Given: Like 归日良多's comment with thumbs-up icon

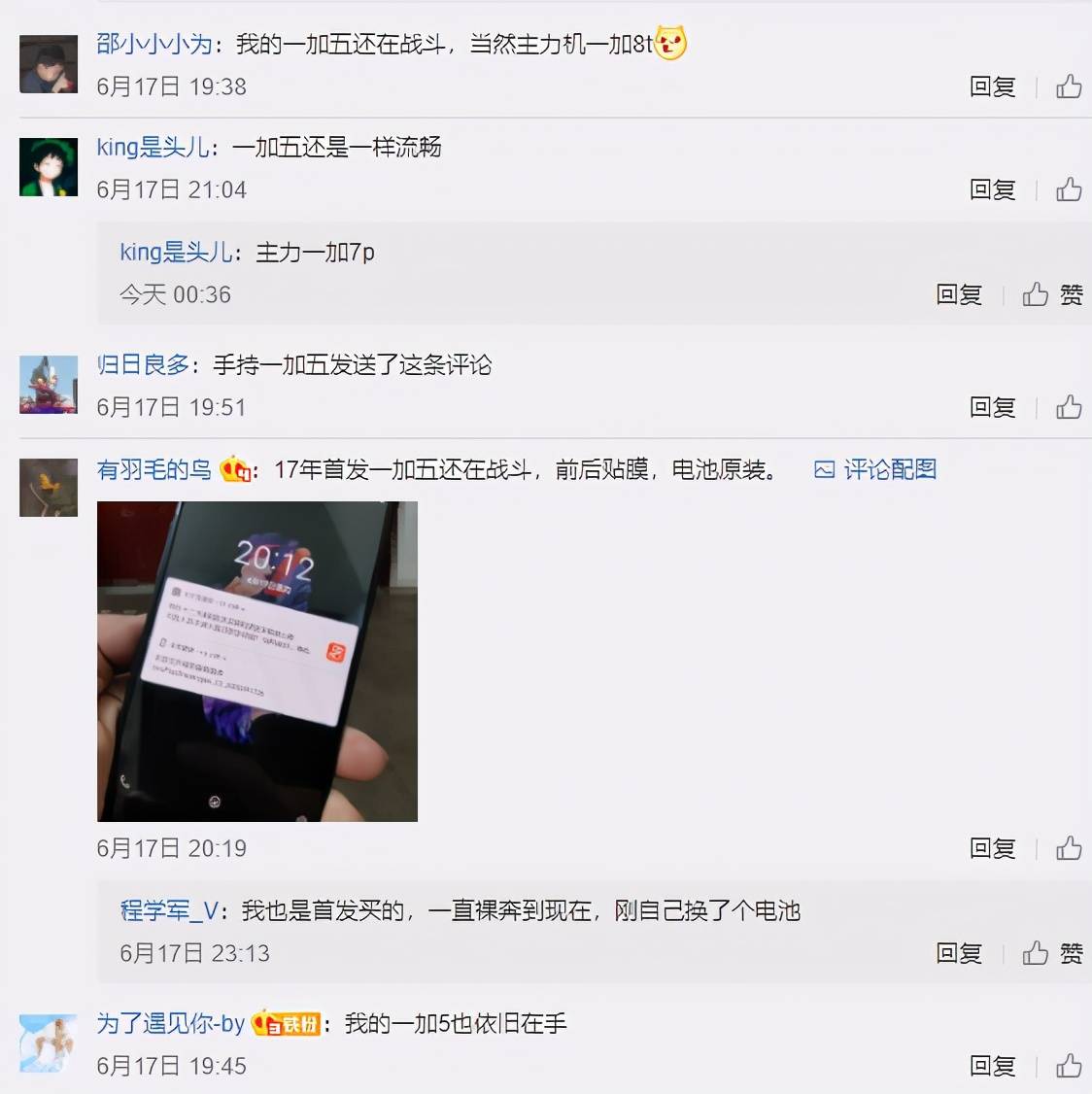Looking at the screenshot, I should [x=1069, y=407].
